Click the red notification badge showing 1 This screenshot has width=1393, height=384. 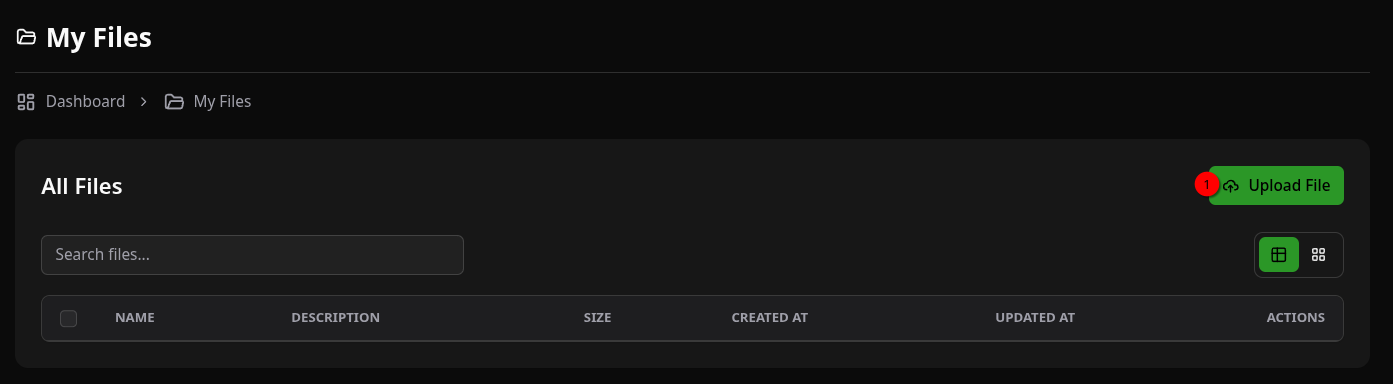(1206, 185)
